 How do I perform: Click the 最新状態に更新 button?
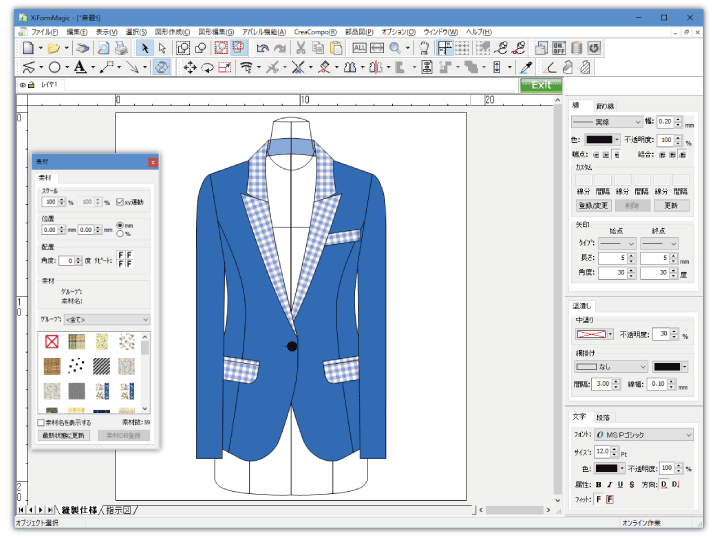64,436
